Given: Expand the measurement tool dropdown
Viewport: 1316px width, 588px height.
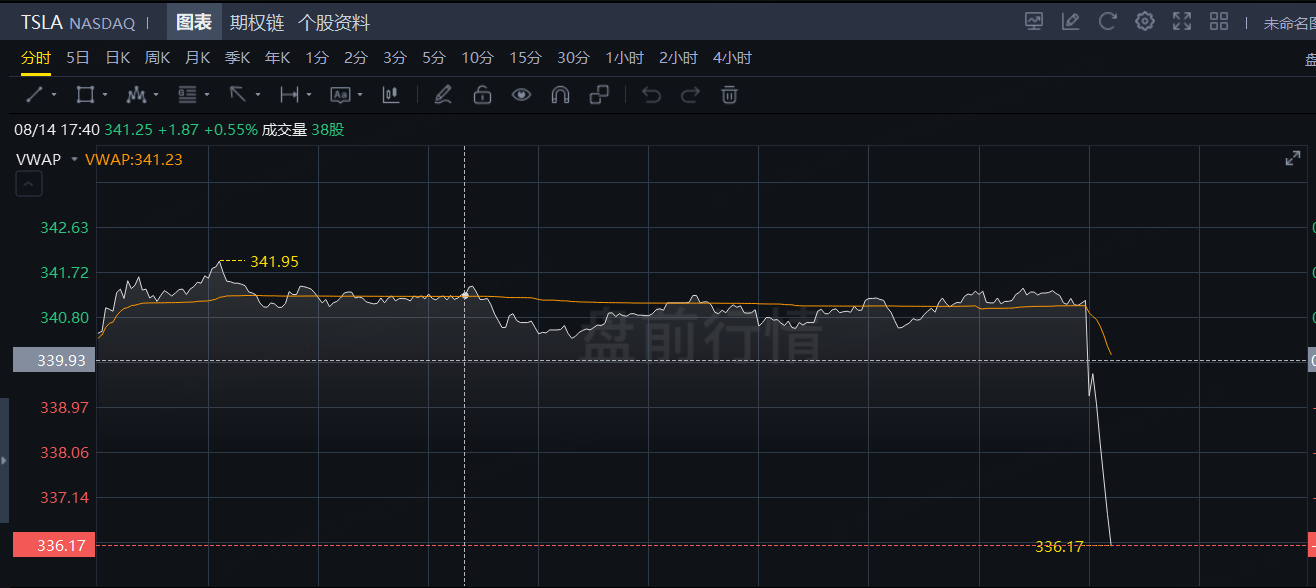Looking at the screenshot, I should pos(309,95).
